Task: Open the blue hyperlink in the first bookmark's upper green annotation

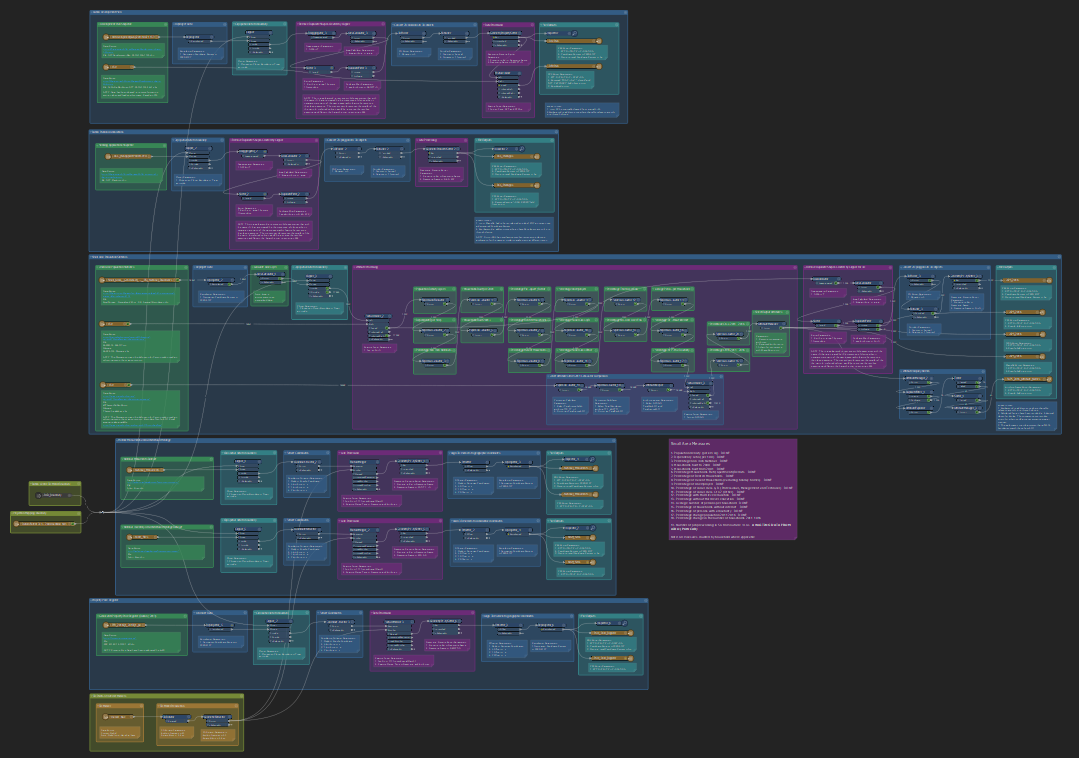Action: coord(132,50)
